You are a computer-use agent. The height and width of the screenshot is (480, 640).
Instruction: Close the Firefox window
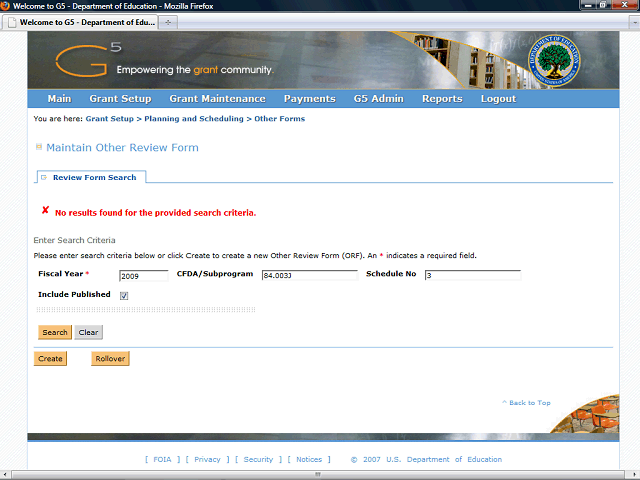click(x=624, y=5)
